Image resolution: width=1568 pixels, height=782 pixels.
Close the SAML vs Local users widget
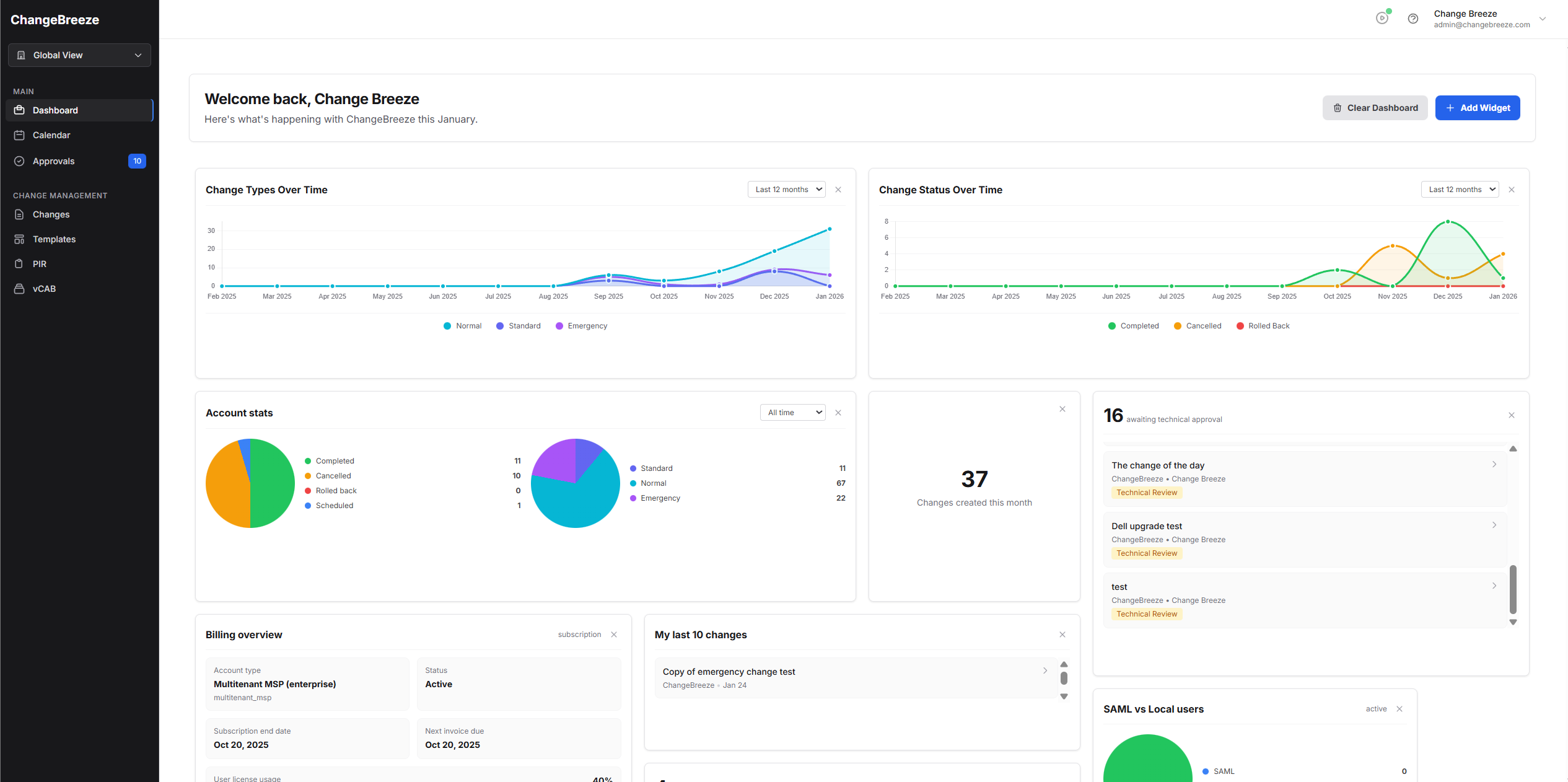click(x=1399, y=709)
